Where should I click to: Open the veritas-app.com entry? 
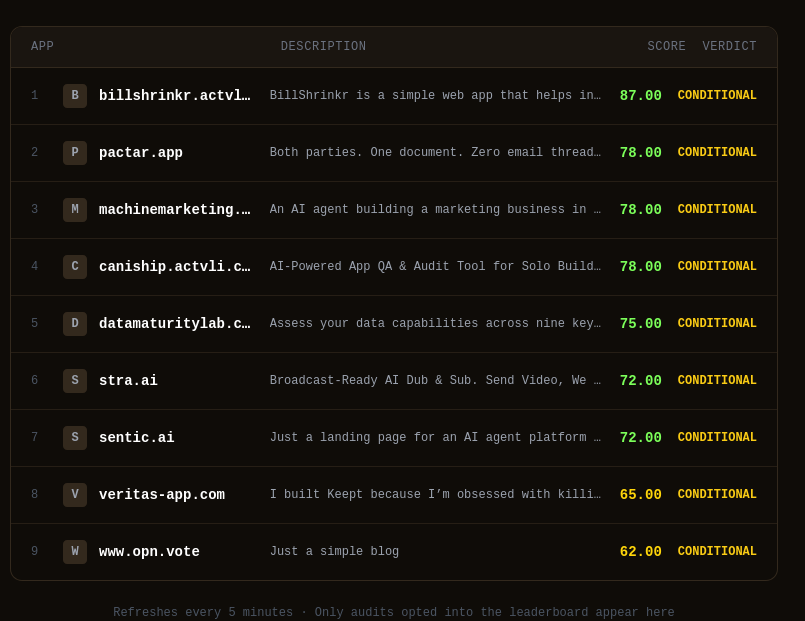[x=162, y=495]
